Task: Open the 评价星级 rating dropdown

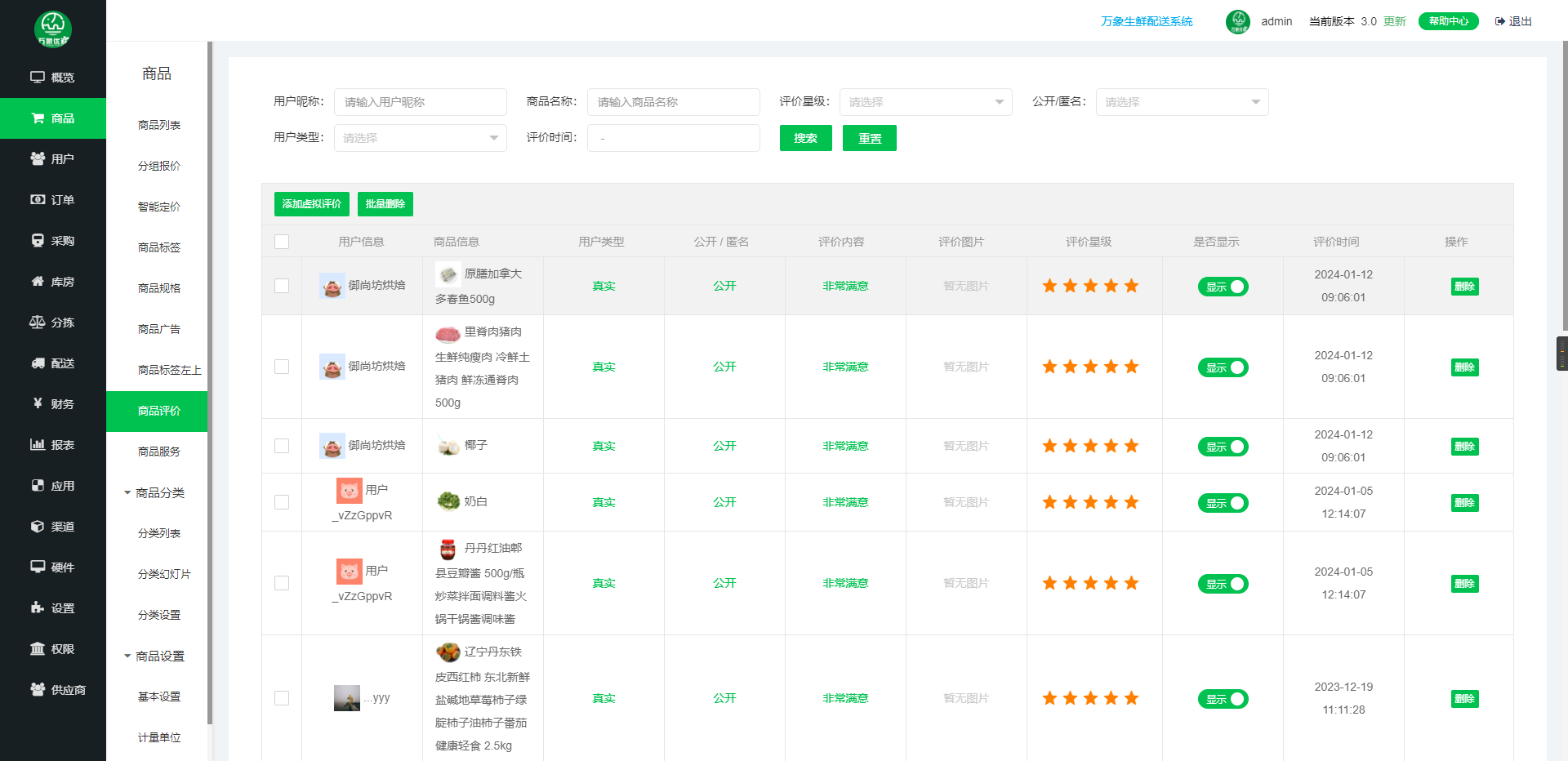Action: pos(925,102)
